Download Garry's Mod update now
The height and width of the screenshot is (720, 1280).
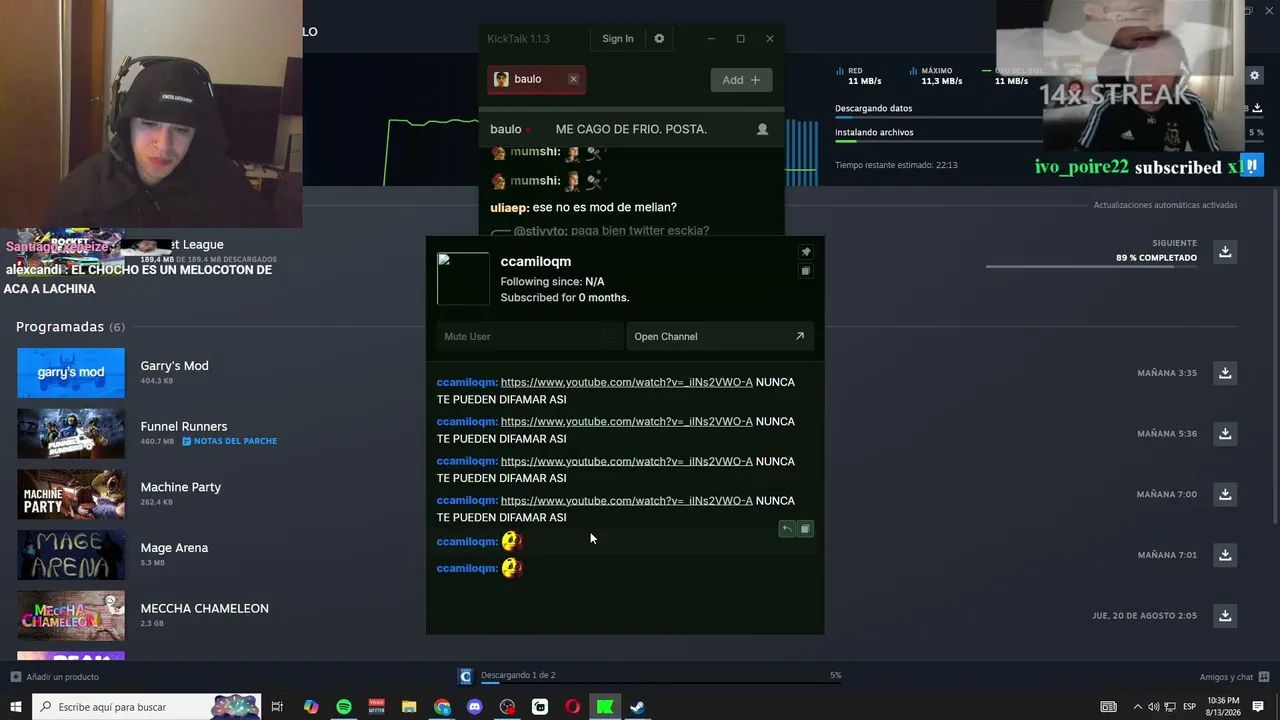tap(1225, 373)
